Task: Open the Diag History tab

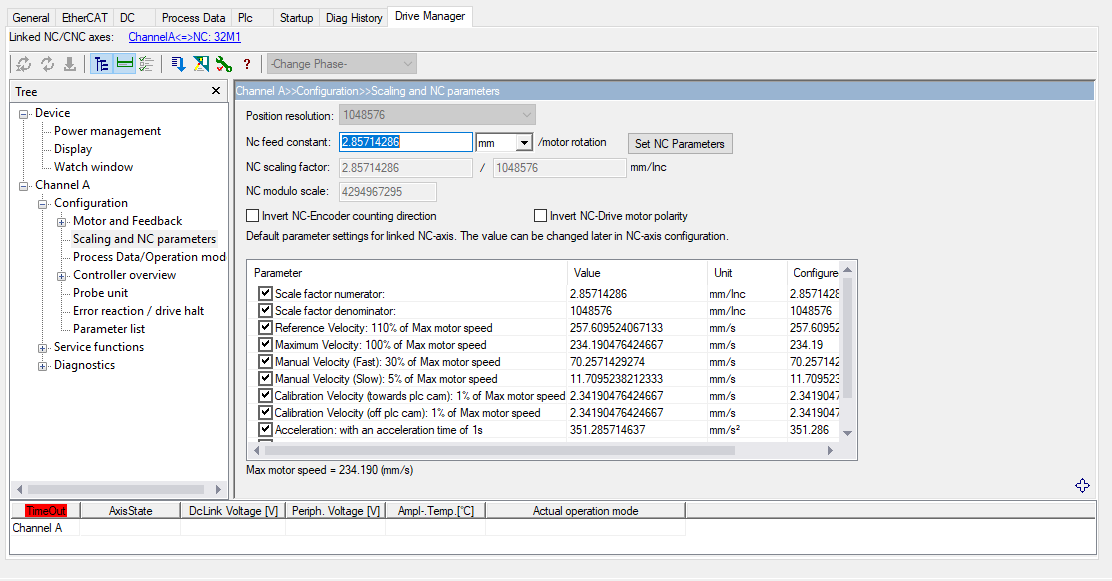Action: coord(353,18)
